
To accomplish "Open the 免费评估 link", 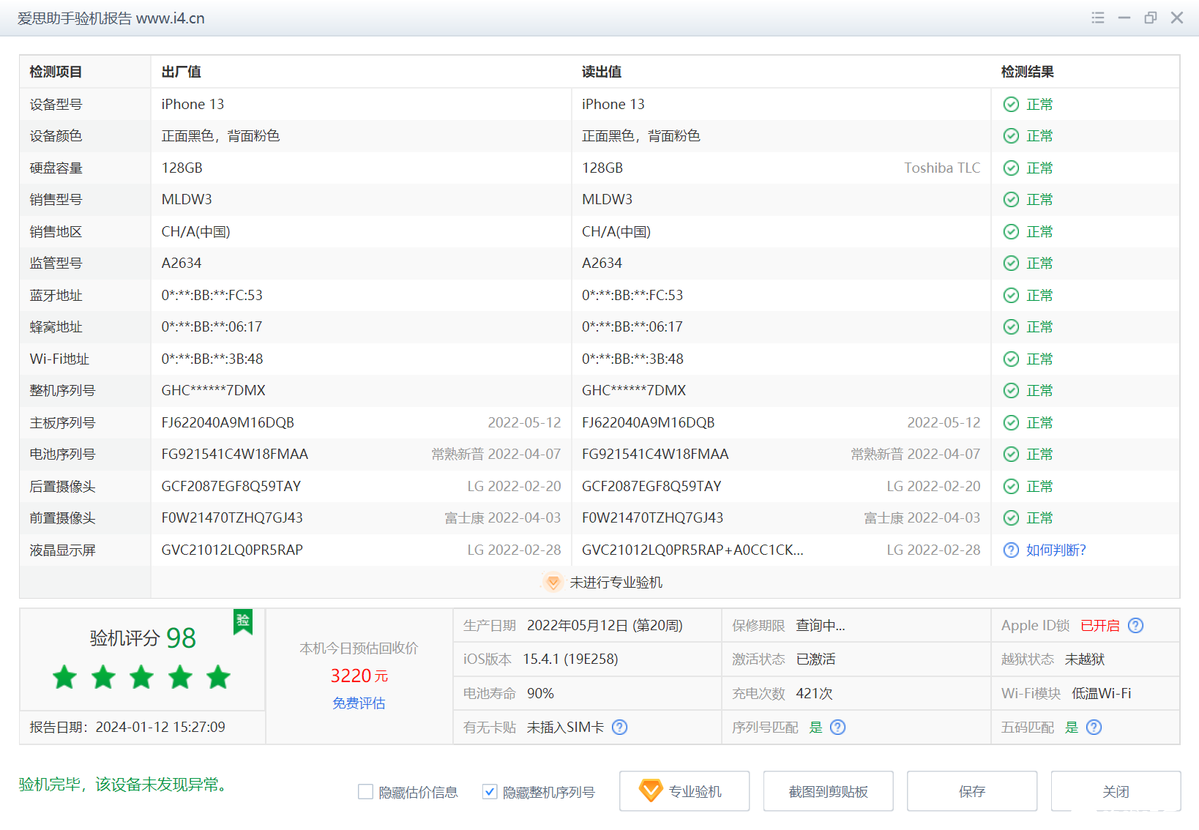I will 359,703.
